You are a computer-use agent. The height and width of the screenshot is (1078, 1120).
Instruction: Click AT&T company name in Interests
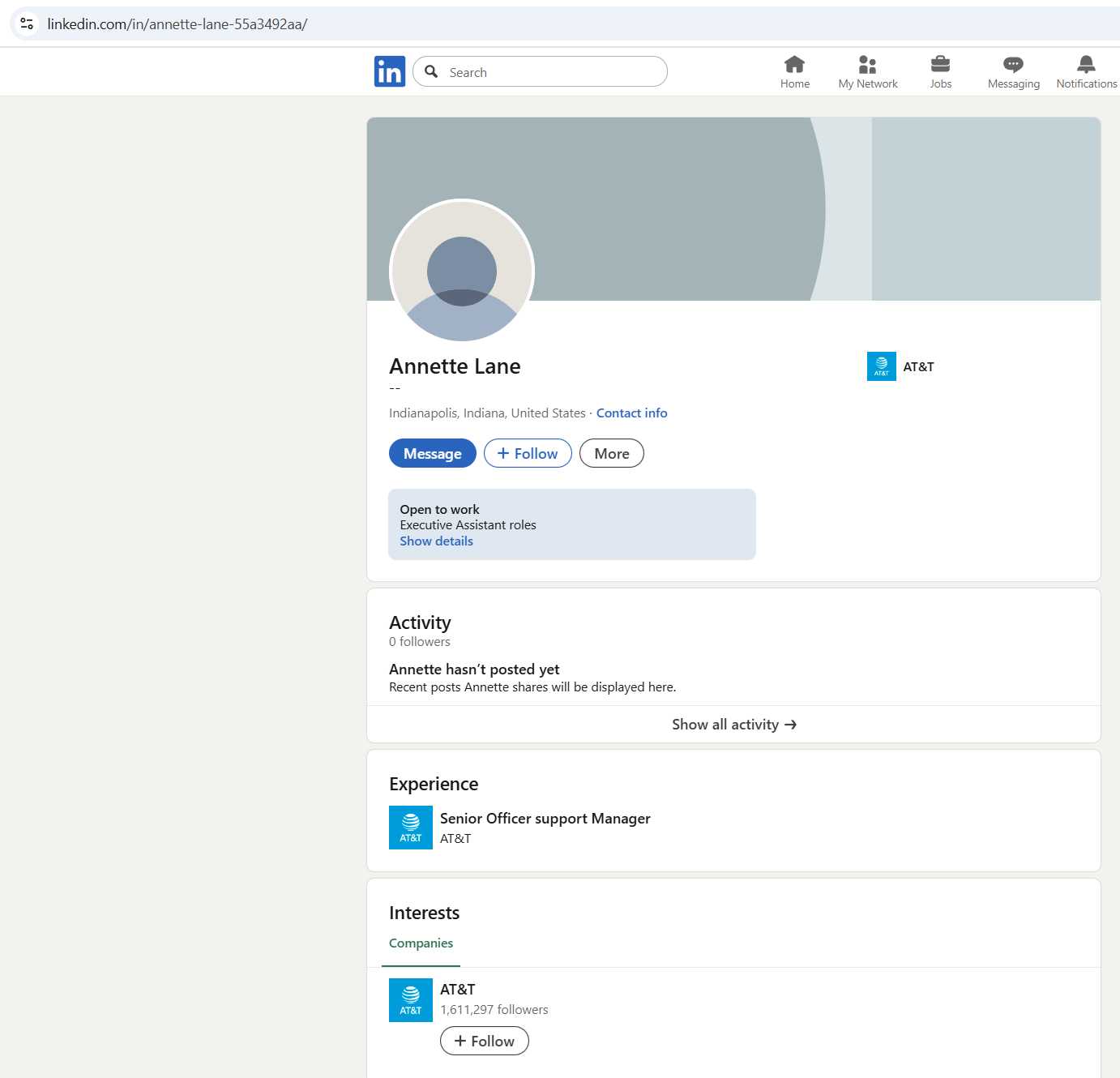(x=458, y=989)
